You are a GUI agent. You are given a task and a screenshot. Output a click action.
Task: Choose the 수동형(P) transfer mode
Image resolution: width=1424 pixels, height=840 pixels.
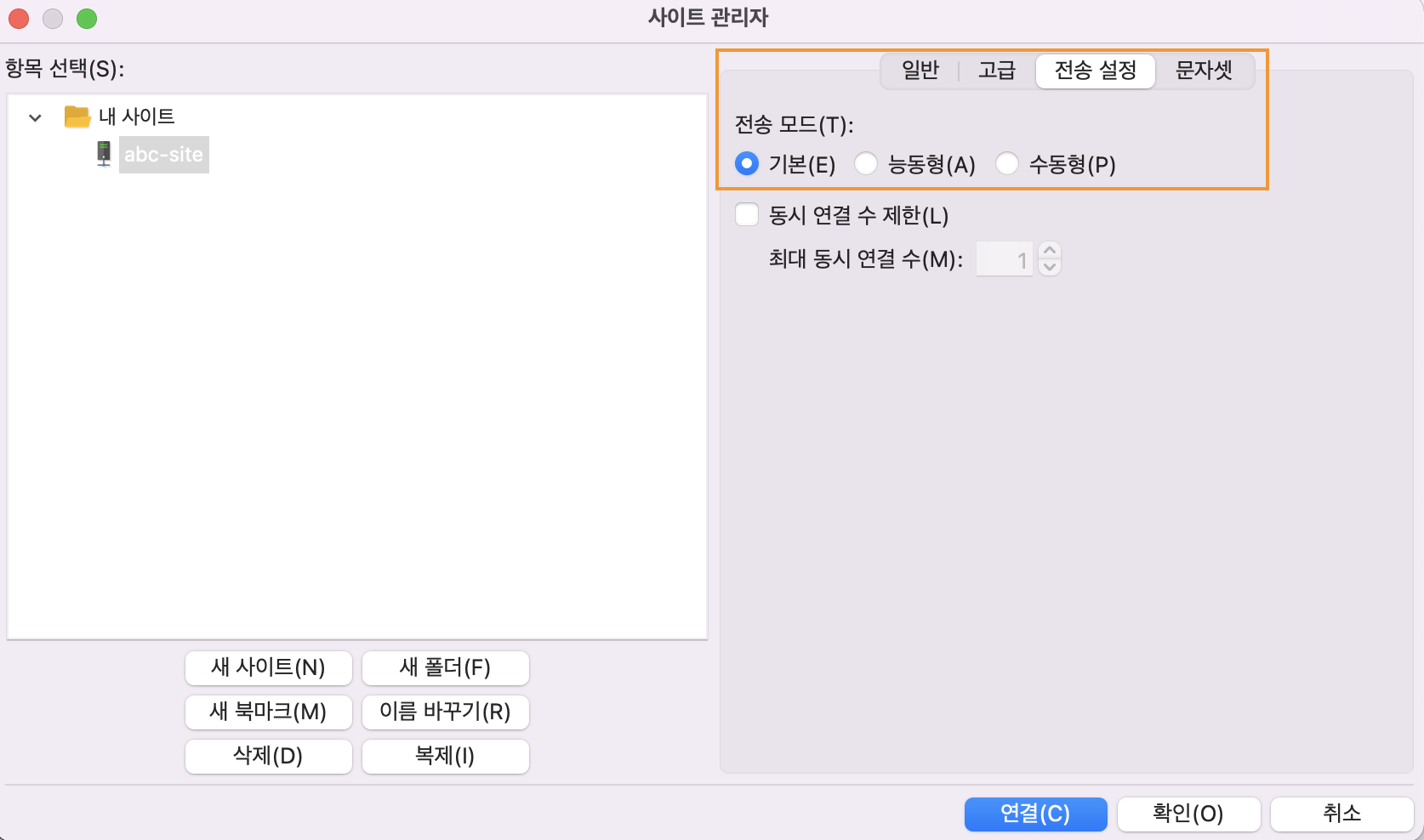click(1007, 163)
